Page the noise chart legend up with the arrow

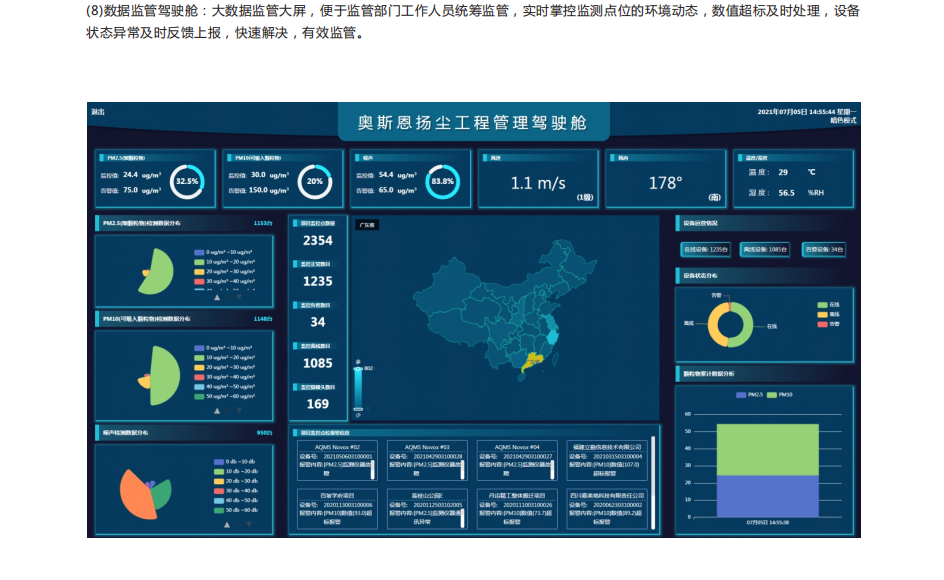[227, 525]
